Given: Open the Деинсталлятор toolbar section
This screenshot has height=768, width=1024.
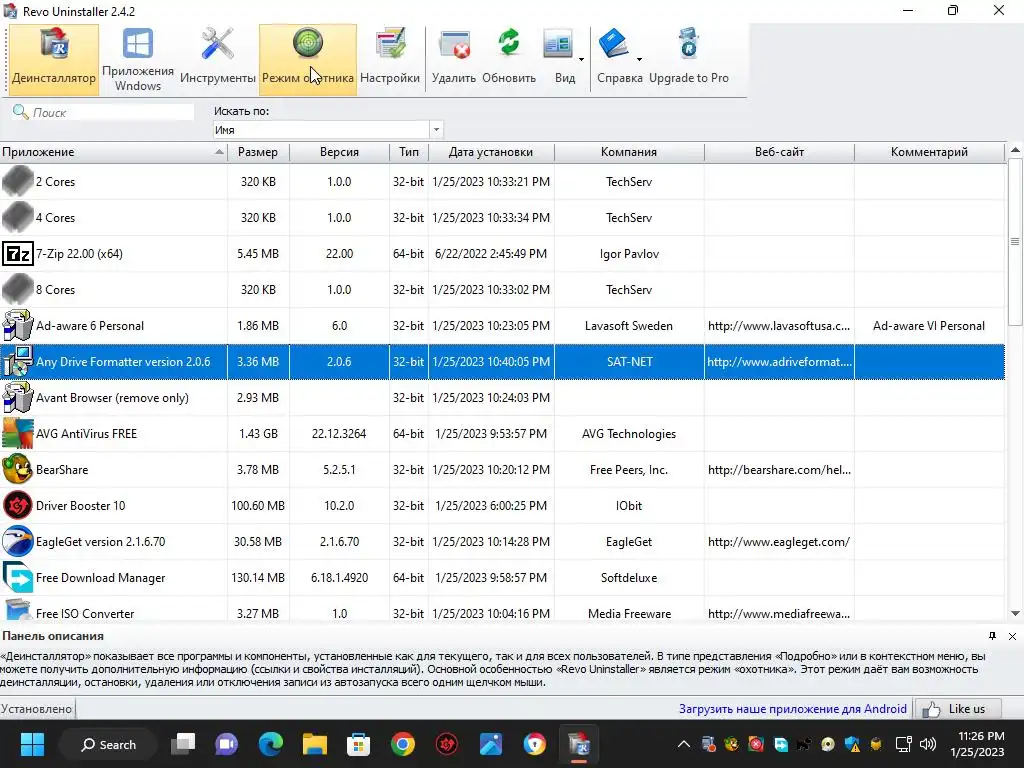Looking at the screenshot, I should coord(54,60).
